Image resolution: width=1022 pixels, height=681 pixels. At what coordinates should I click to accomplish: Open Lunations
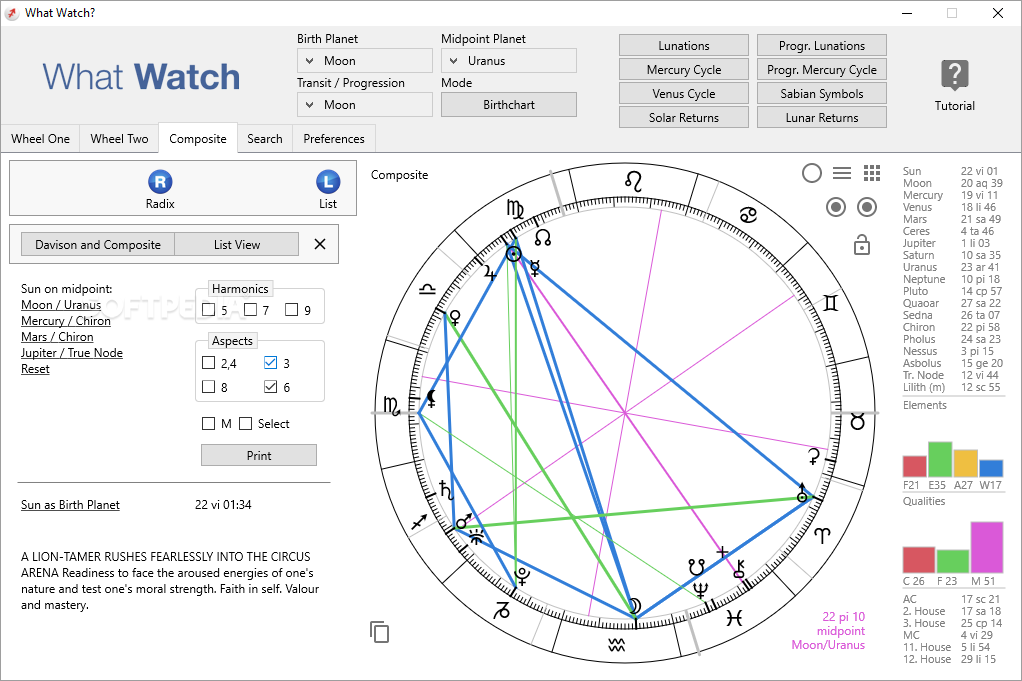click(684, 46)
